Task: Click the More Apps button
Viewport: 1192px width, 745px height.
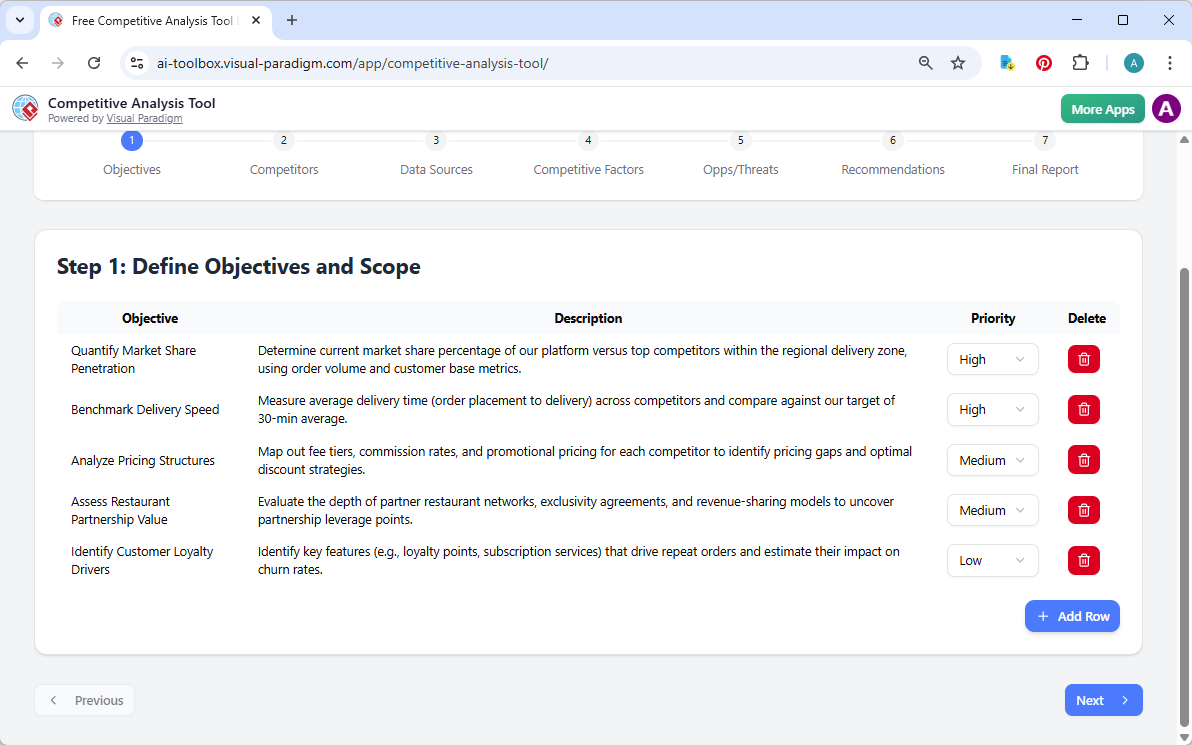Action: click(x=1102, y=108)
